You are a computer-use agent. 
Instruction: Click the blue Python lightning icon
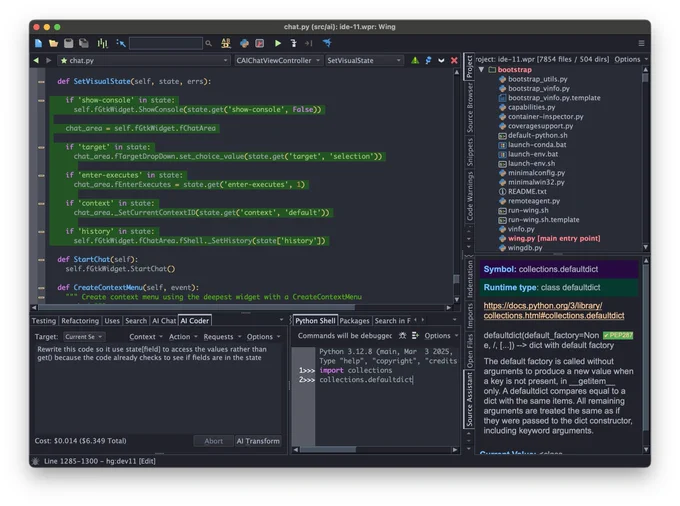(x=428, y=60)
